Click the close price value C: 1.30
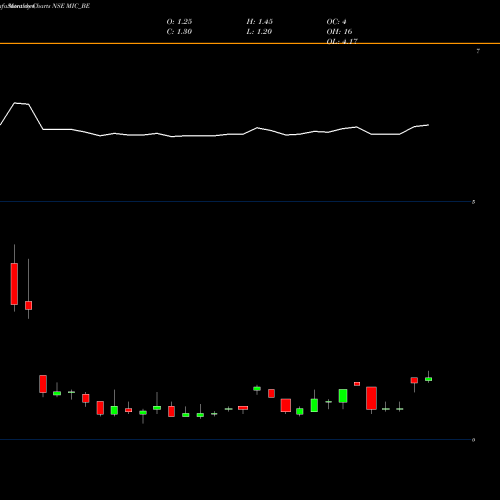 click(x=179, y=32)
